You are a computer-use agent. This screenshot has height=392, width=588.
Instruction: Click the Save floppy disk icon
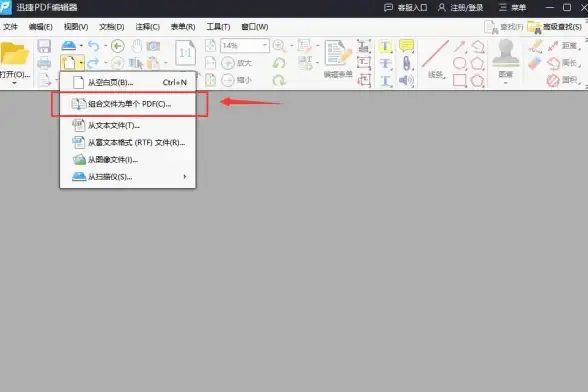coord(44,46)
